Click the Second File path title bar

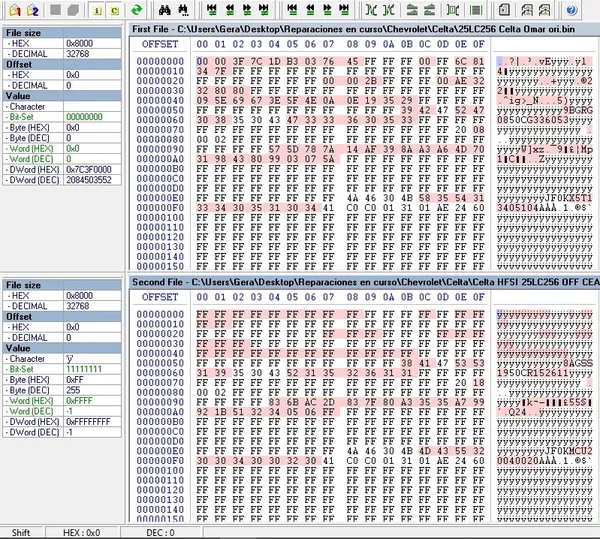coord(362,283)
